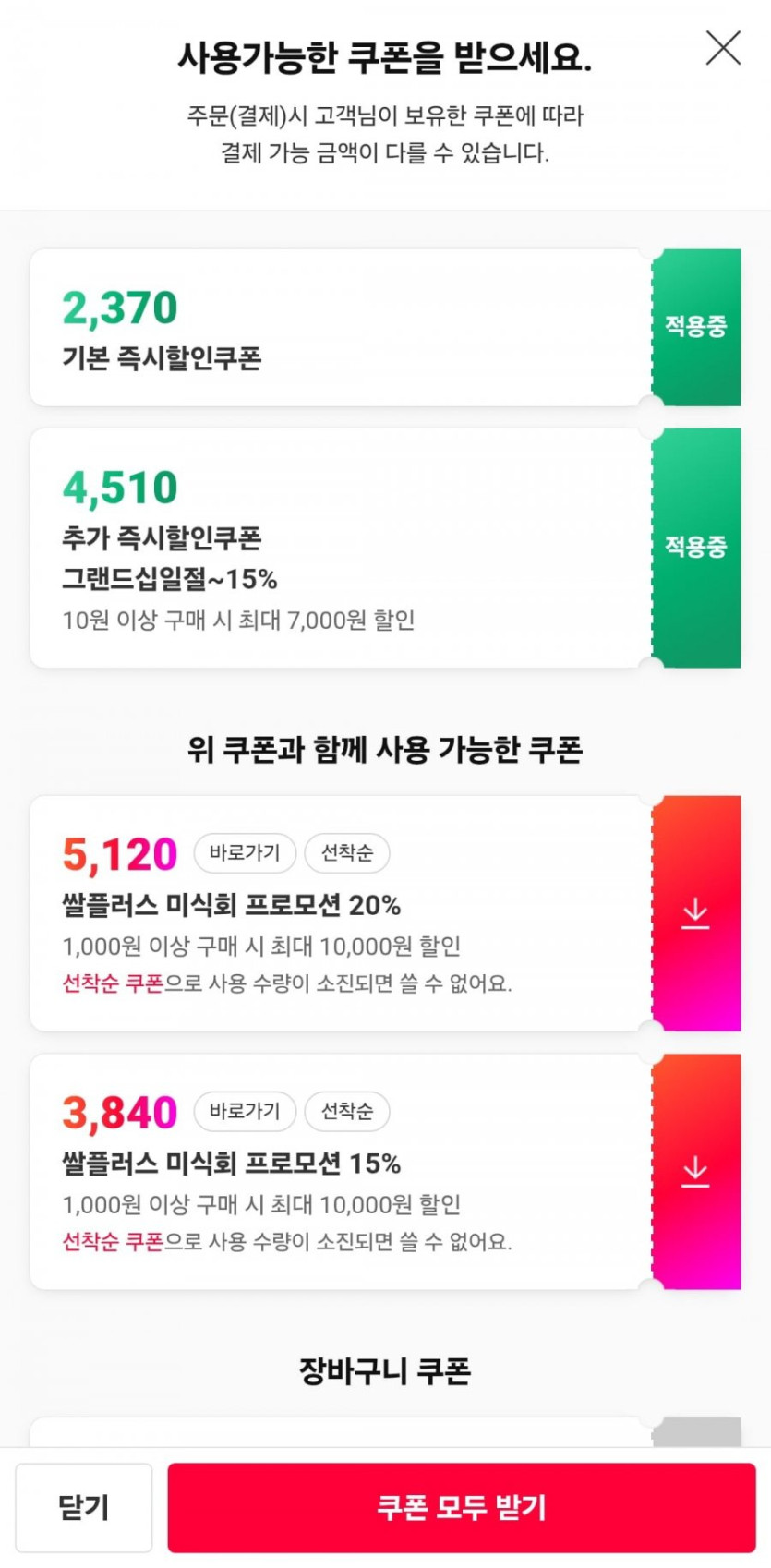Download the 5,120 won coupon
The image size is (771, 1568).
pos(695,913)
